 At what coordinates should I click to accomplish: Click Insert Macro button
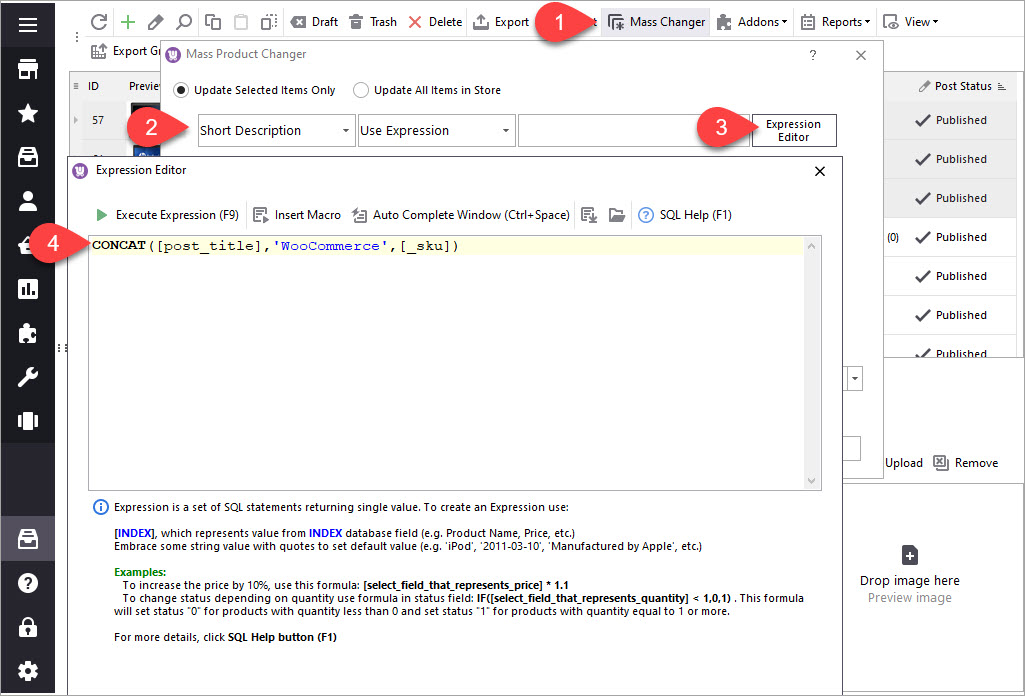click(297, 215)
